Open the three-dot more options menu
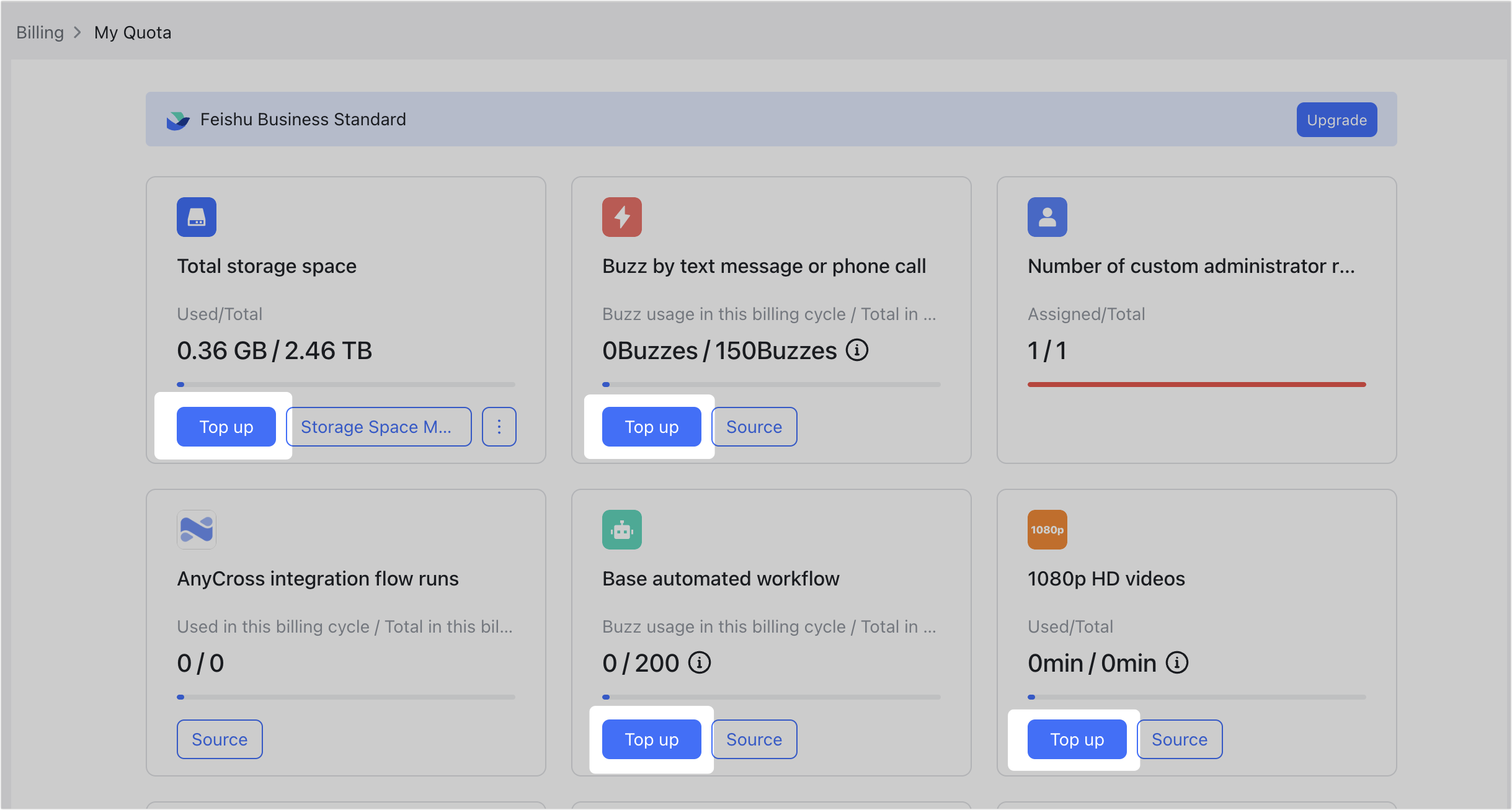 [499, 427]
